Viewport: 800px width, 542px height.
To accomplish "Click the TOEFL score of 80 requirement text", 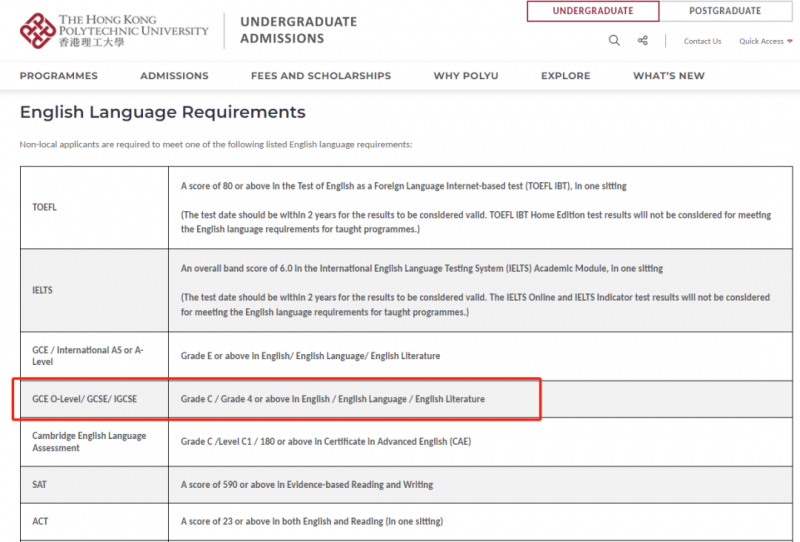I will 403,186.
